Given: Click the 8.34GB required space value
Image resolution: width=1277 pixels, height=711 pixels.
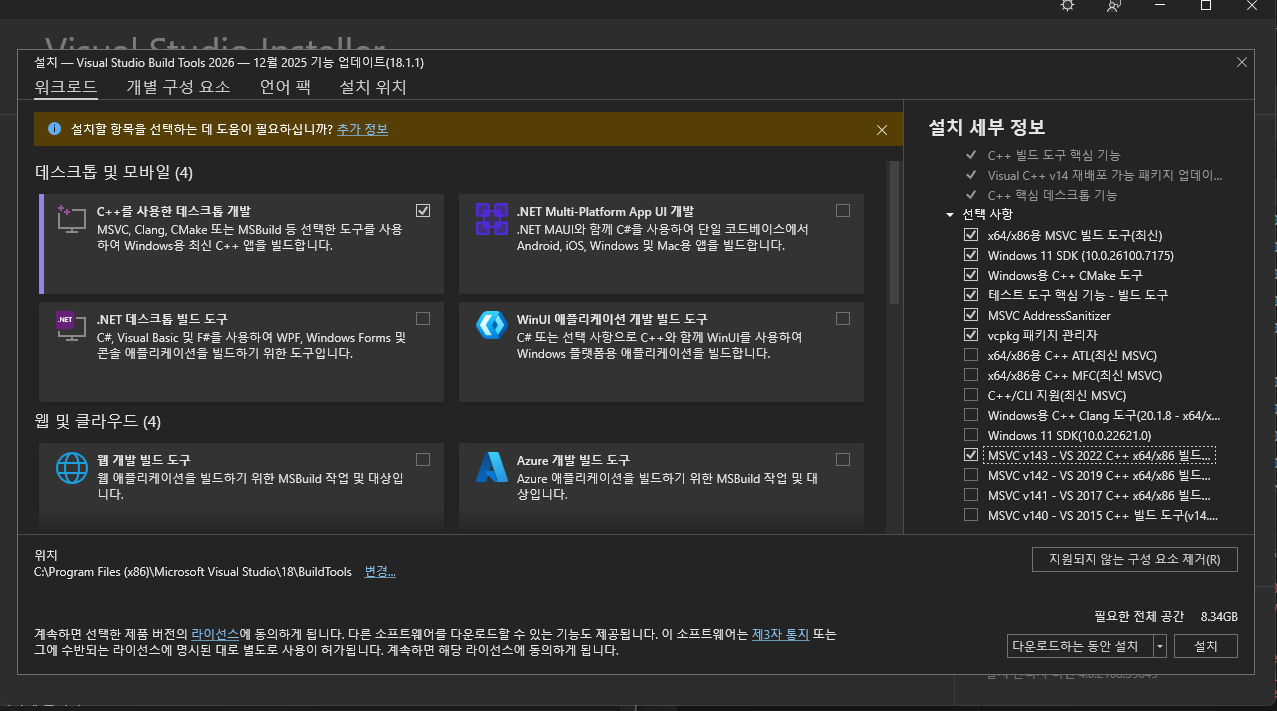Looking at the screenshot, I should (x=1219, y=616).
